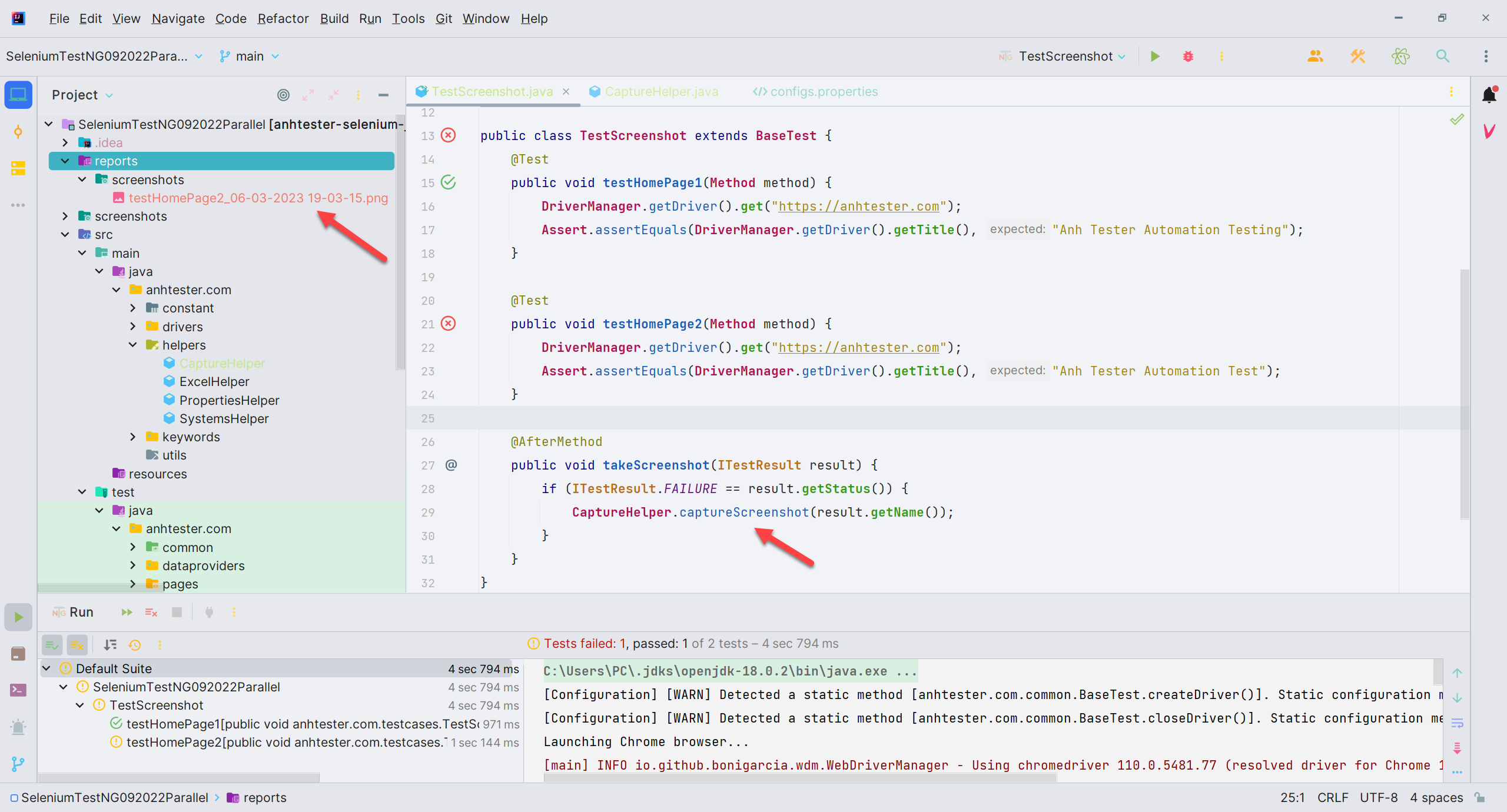The height and width of the screenshot is (812, 1507).
Task: Open the Notifications bell icon
Action: point(1489,95)
